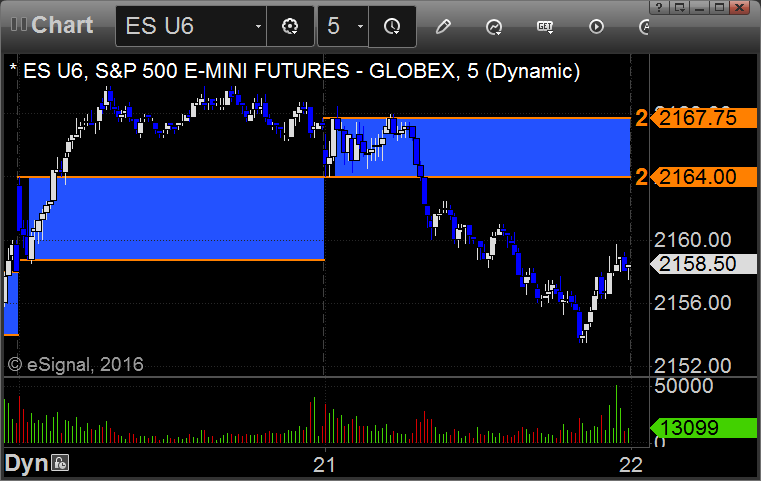The image size is (761, 481).
Task: Click the ES U6 symbol input field
Action: [x=191, y=26]
